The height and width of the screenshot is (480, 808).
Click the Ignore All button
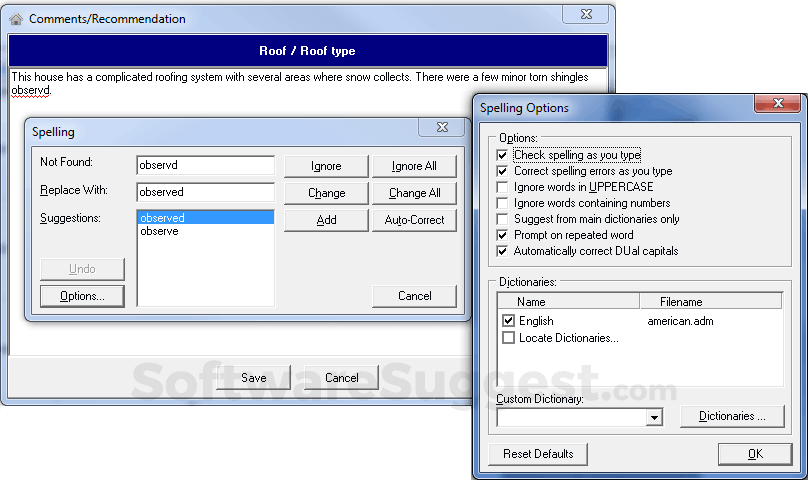pos(414,166)
